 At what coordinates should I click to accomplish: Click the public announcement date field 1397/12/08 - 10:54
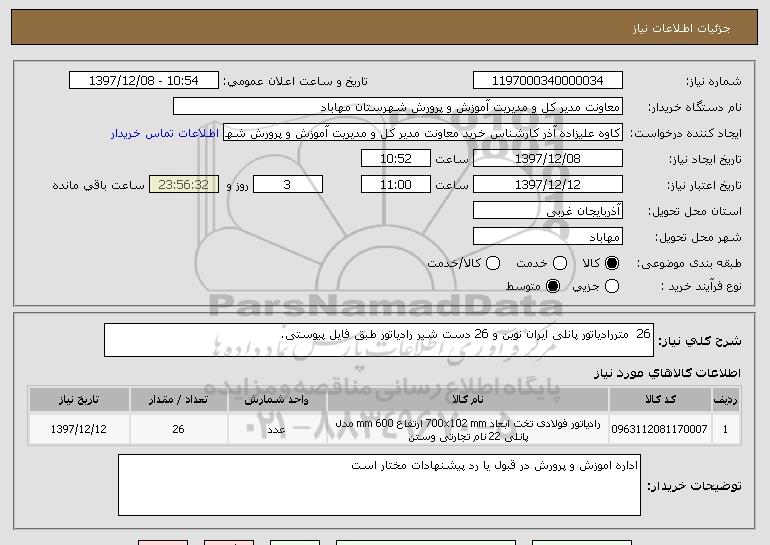pyautogui.click(x=144, y=81)
